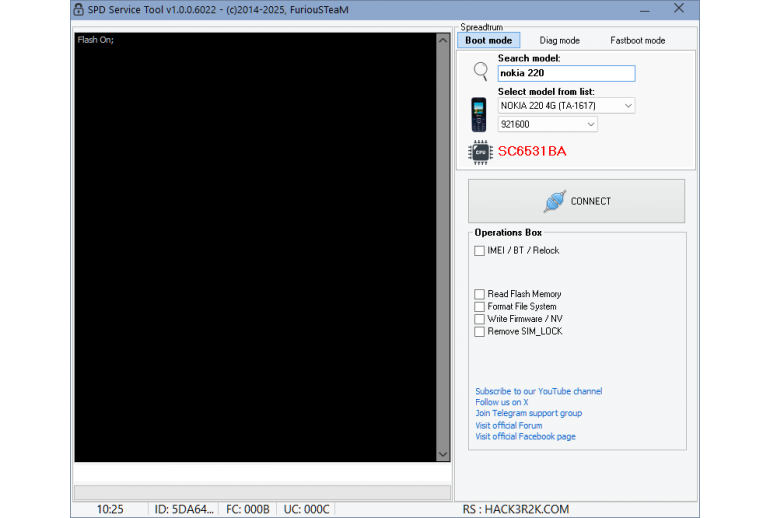Open the Fastboot mode tab
This screenshot has width=770, height=518.
click(x=637, y=40)
